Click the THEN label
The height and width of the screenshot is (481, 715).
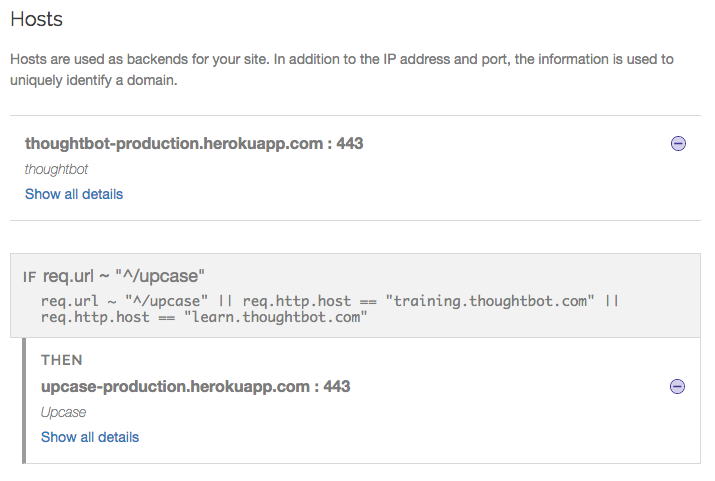click(62, 360)
